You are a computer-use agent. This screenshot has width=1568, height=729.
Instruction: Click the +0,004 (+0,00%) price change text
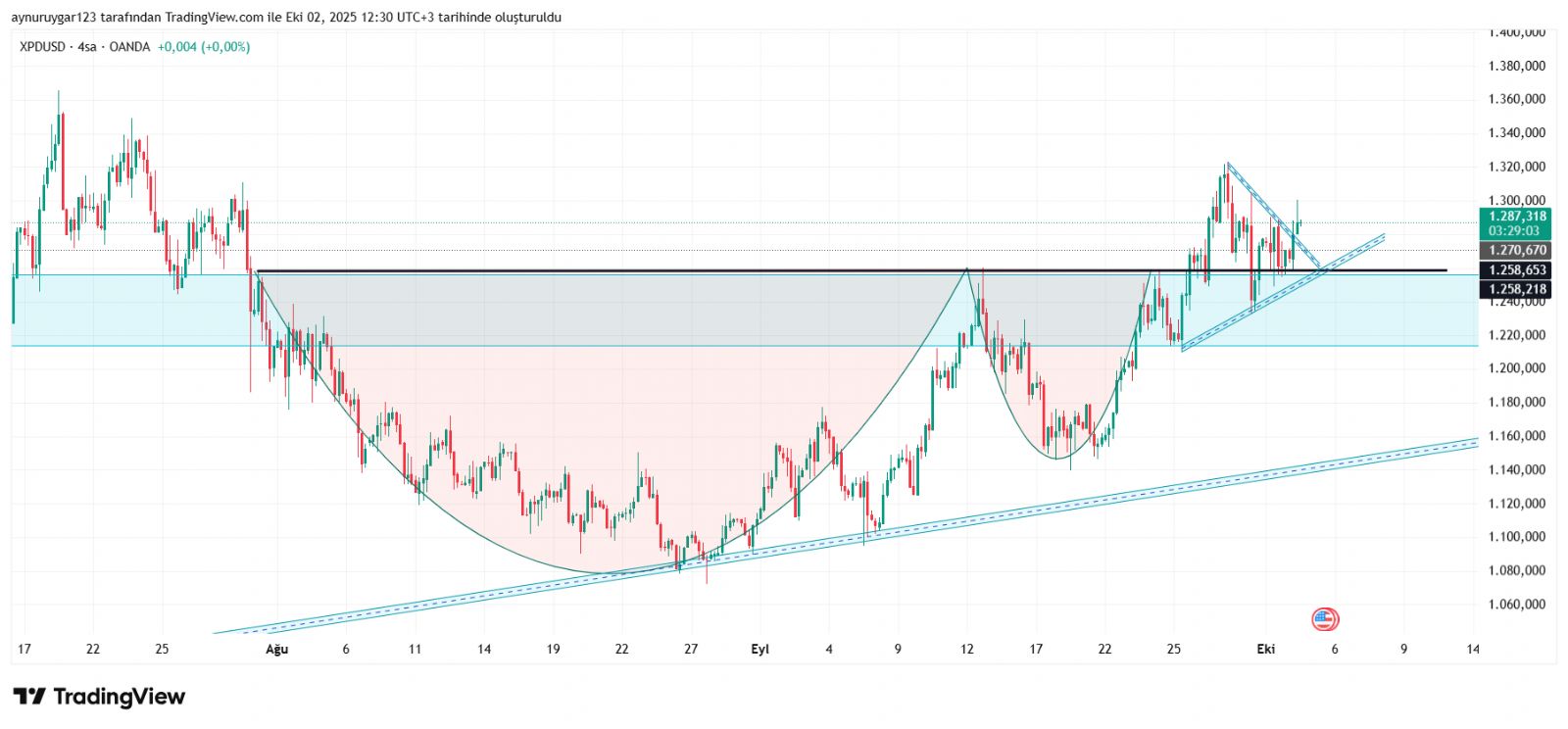point(204,47)
